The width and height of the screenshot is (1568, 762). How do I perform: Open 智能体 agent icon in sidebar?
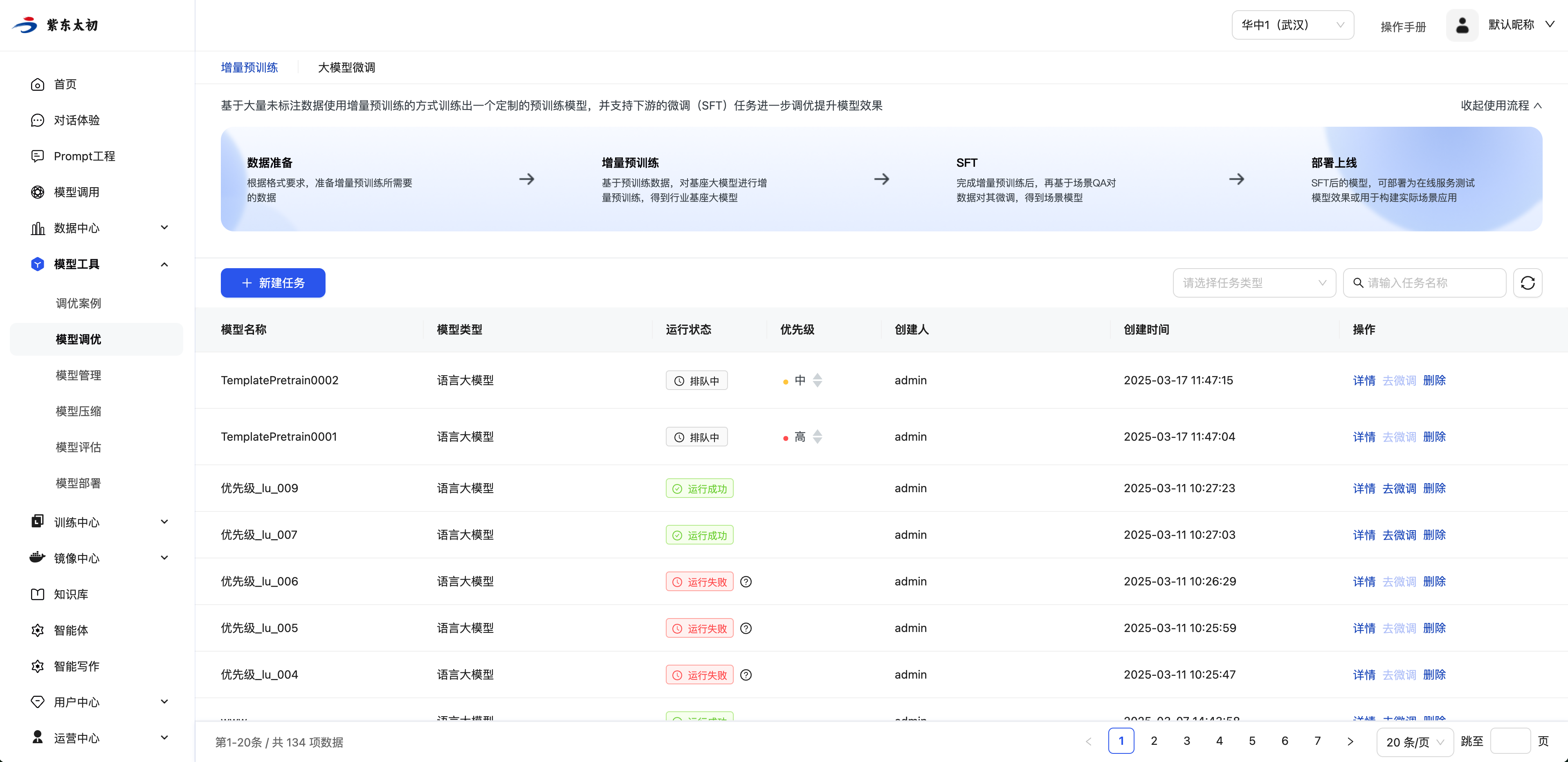(38, 630)
